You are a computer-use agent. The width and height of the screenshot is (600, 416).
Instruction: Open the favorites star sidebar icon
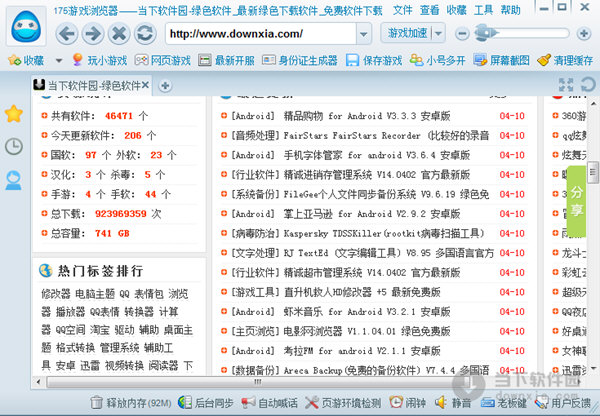tap(14, 114)
